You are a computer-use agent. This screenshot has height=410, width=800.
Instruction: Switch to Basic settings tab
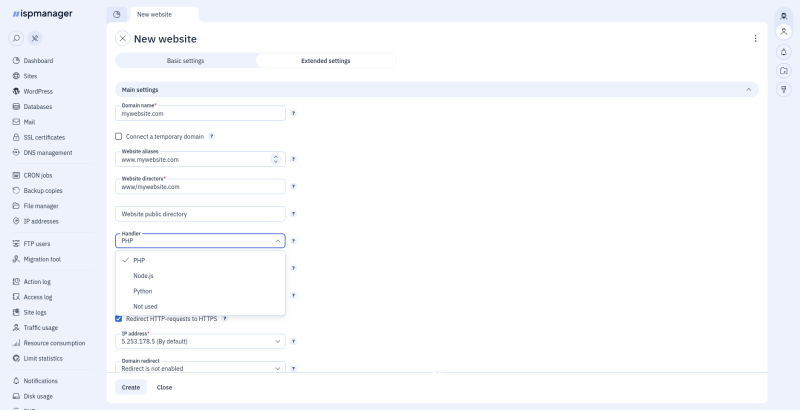pos(185,61)
